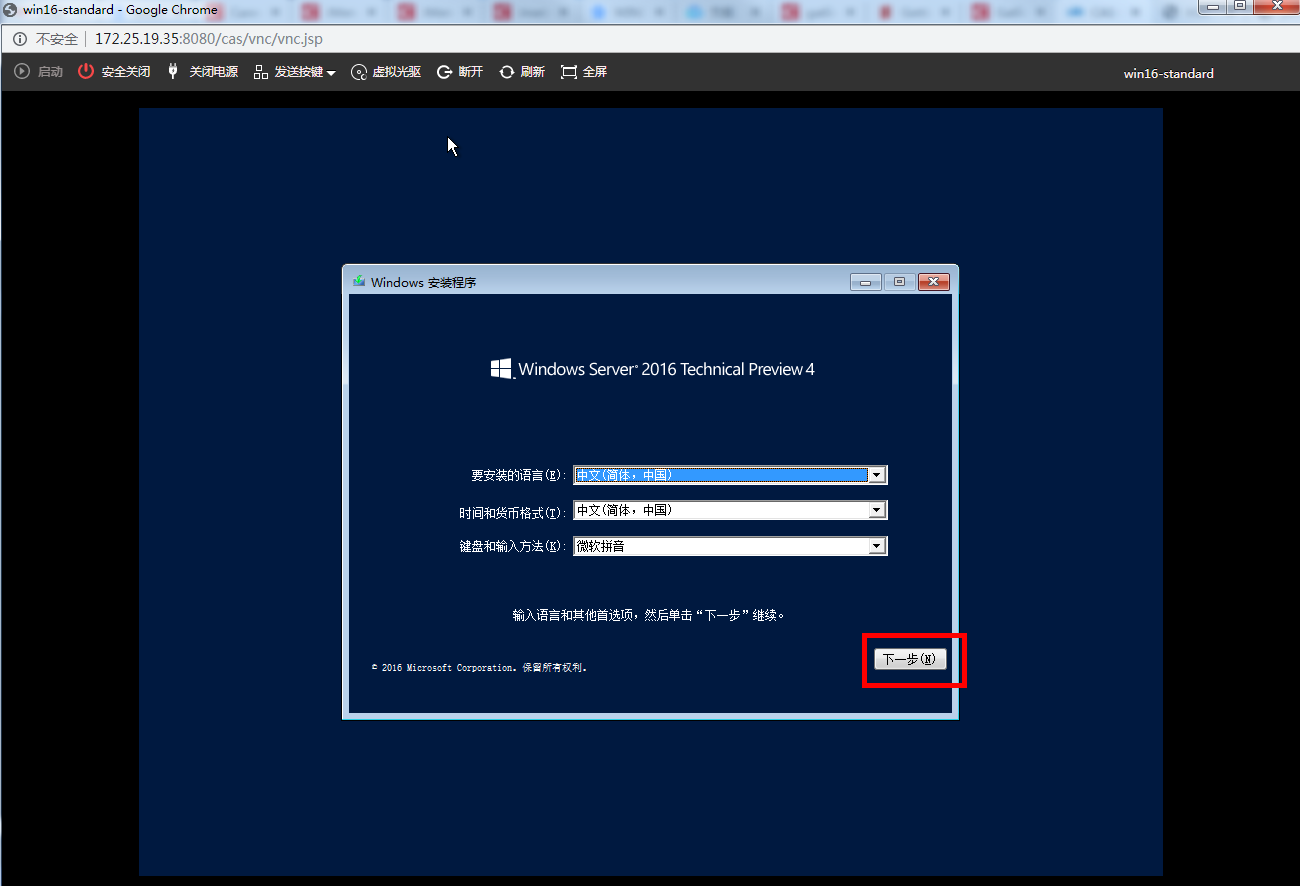Image resolution: width=1300 pixels, height=886 pixels.
Task: Click the 刷新 refresh button
Action: [522, 72]
